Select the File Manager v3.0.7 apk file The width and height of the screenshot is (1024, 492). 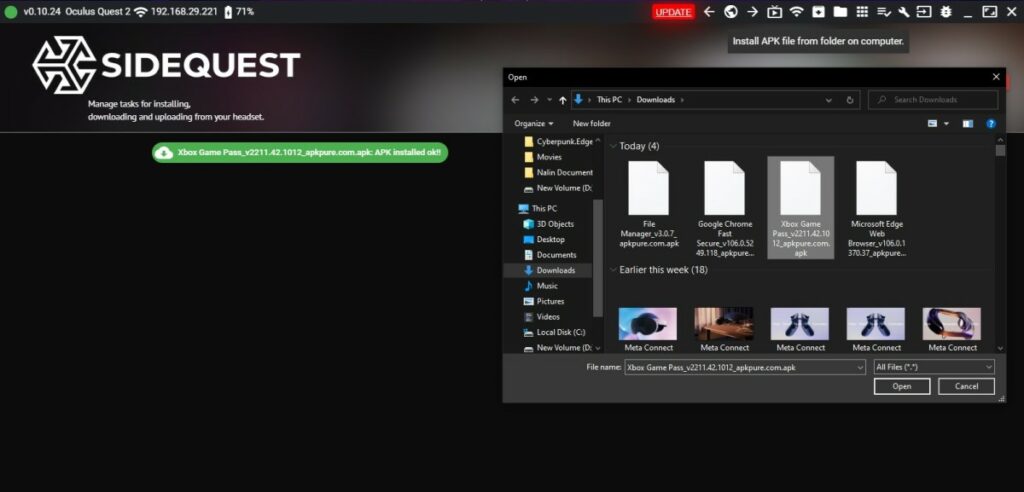pos(649,205)
